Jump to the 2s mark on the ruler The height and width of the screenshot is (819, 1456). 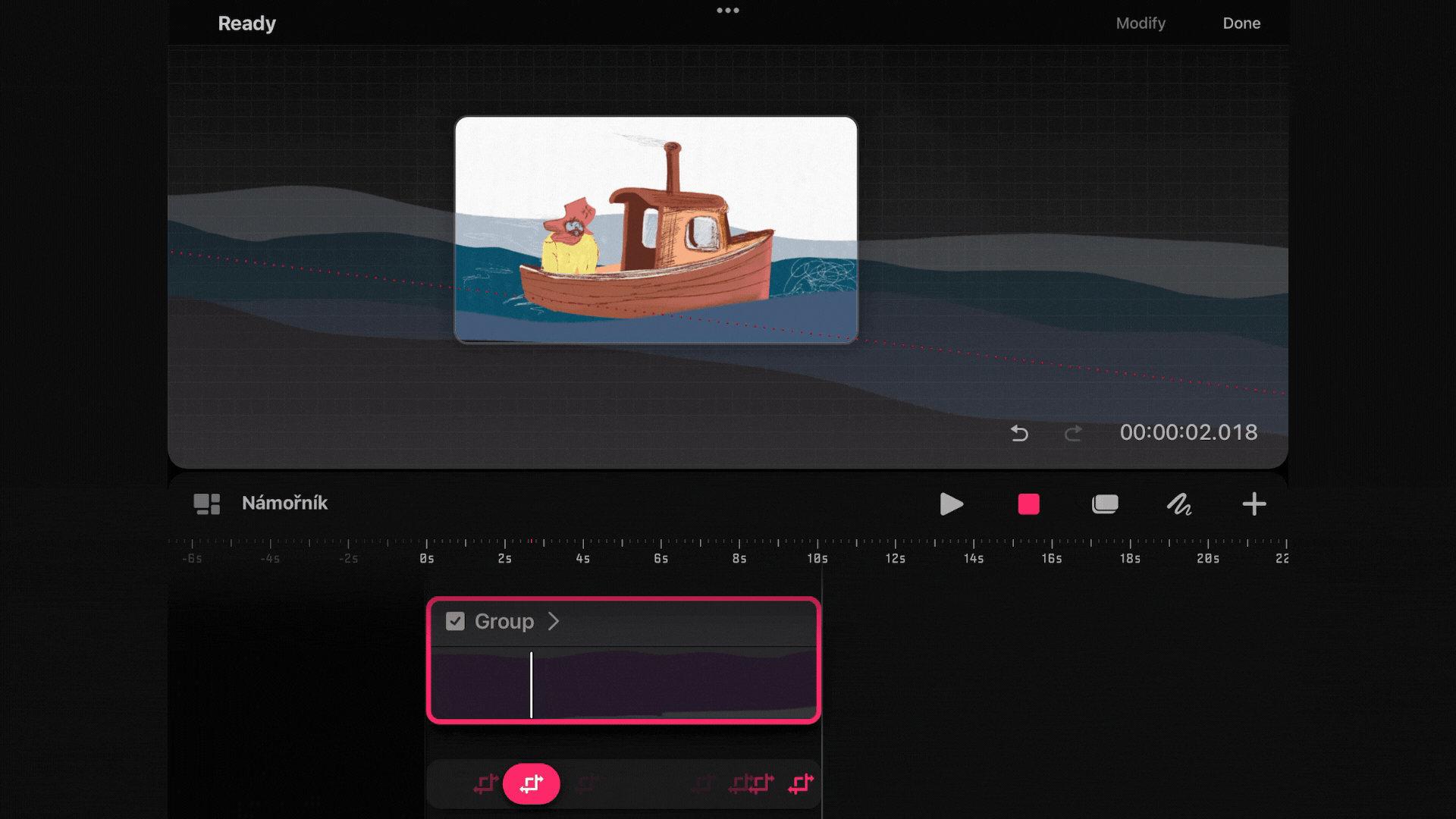(505, 558)
